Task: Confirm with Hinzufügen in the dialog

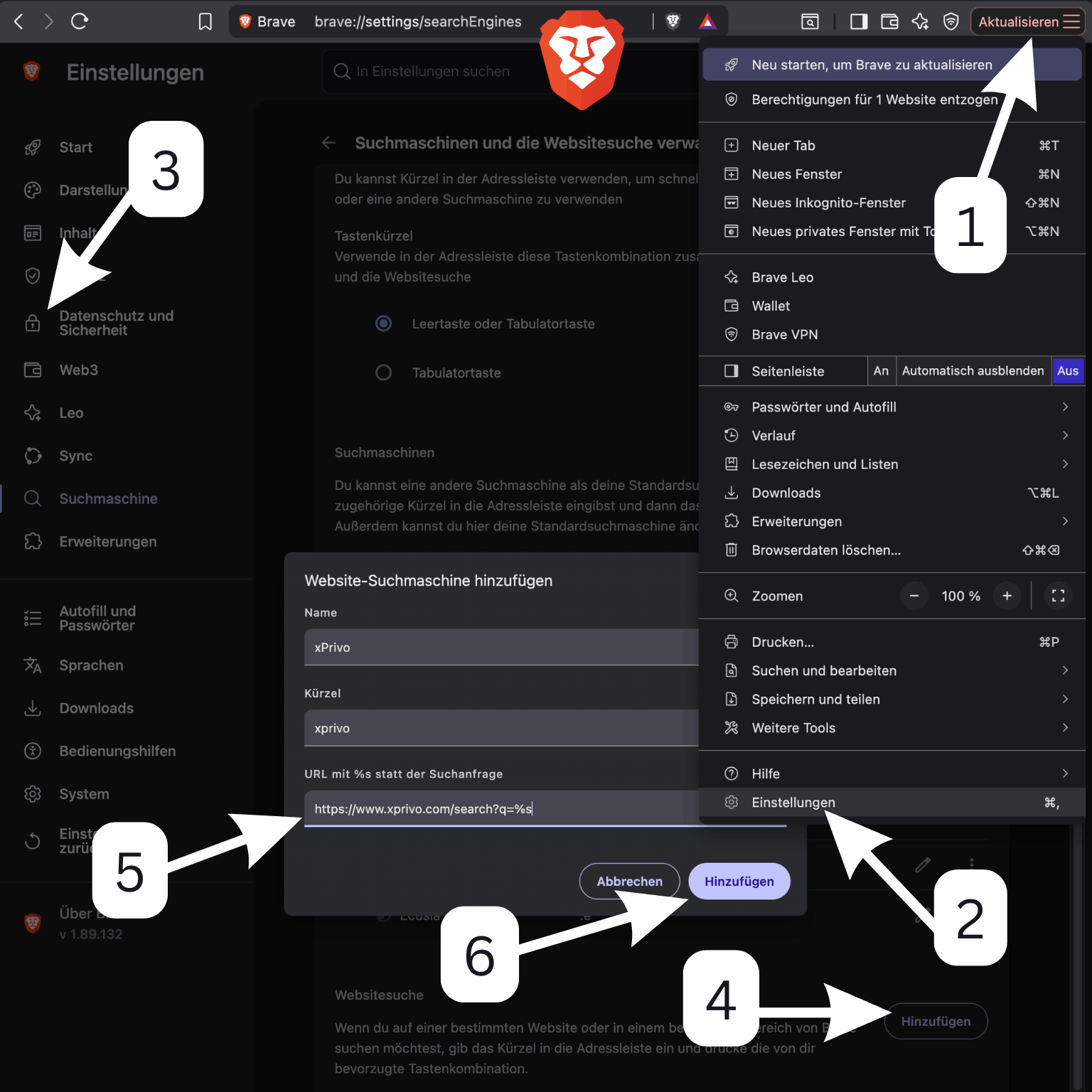Action: pos(739,881)
